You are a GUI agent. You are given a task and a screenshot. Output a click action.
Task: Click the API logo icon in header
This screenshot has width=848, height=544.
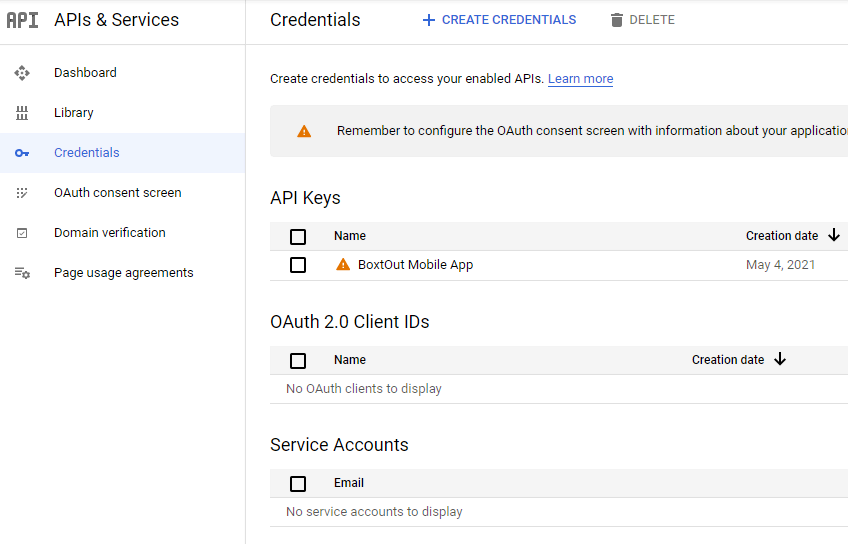click(22, 20)
